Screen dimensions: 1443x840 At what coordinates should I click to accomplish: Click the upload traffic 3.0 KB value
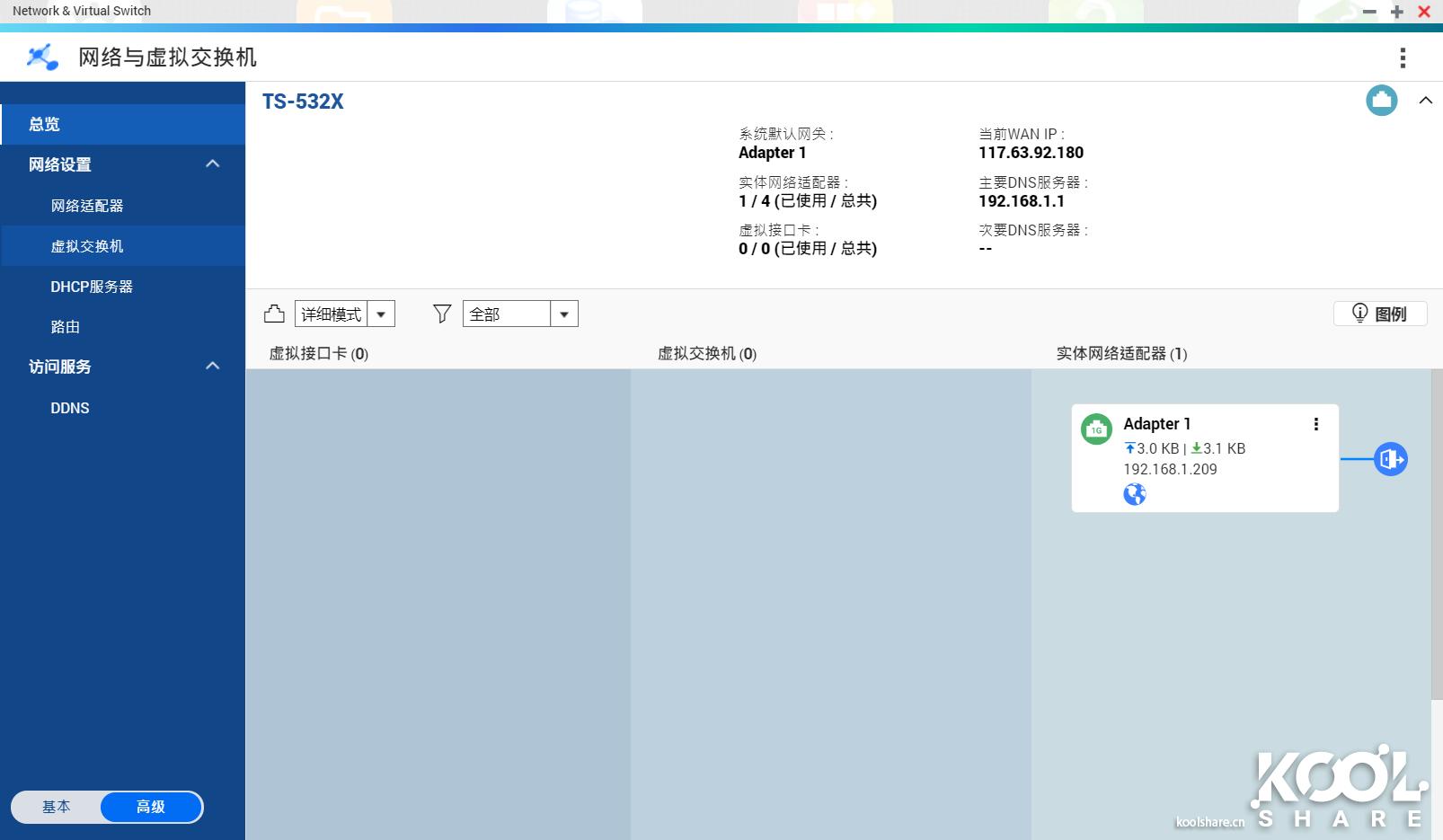click(x=1157, y=448)
